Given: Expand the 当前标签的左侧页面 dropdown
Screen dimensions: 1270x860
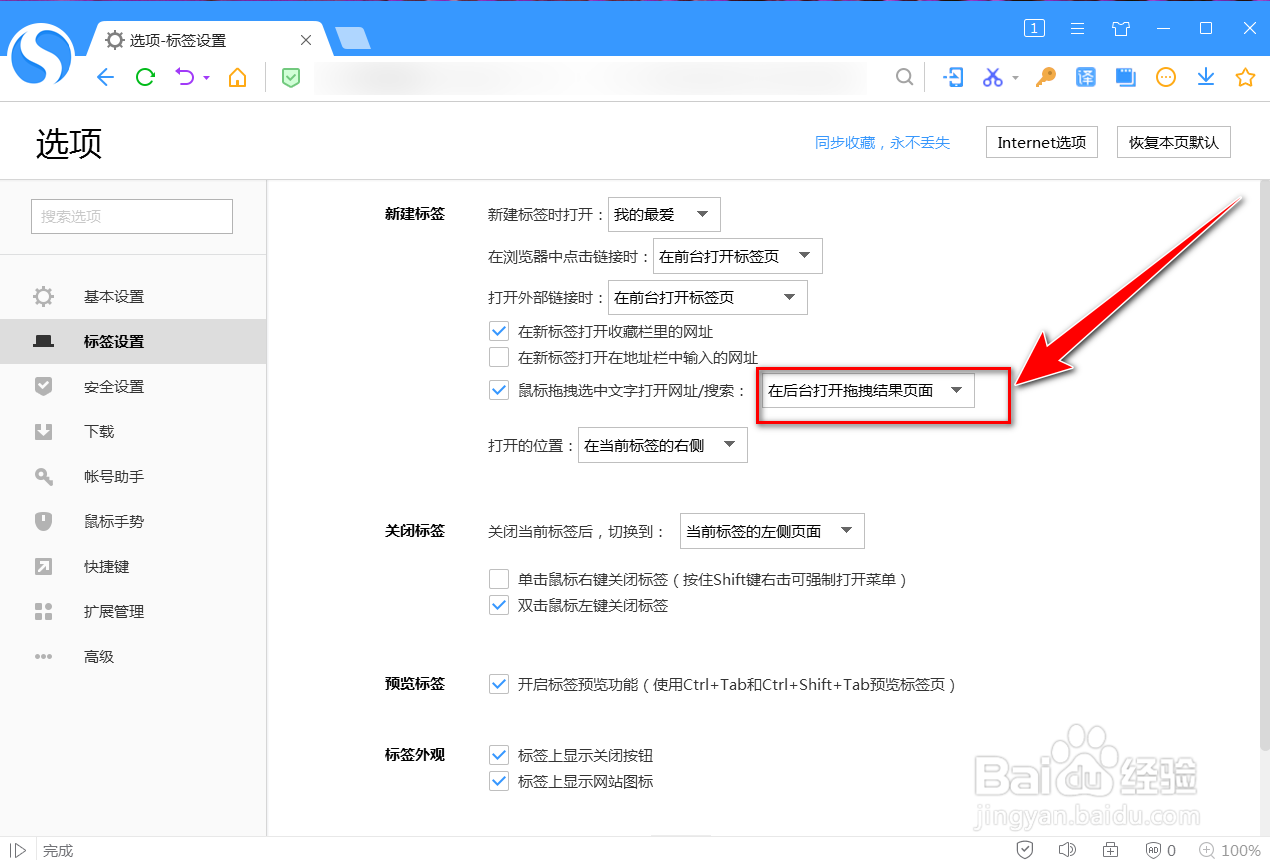Looking at the screenshot, I should tap(771, 531).
